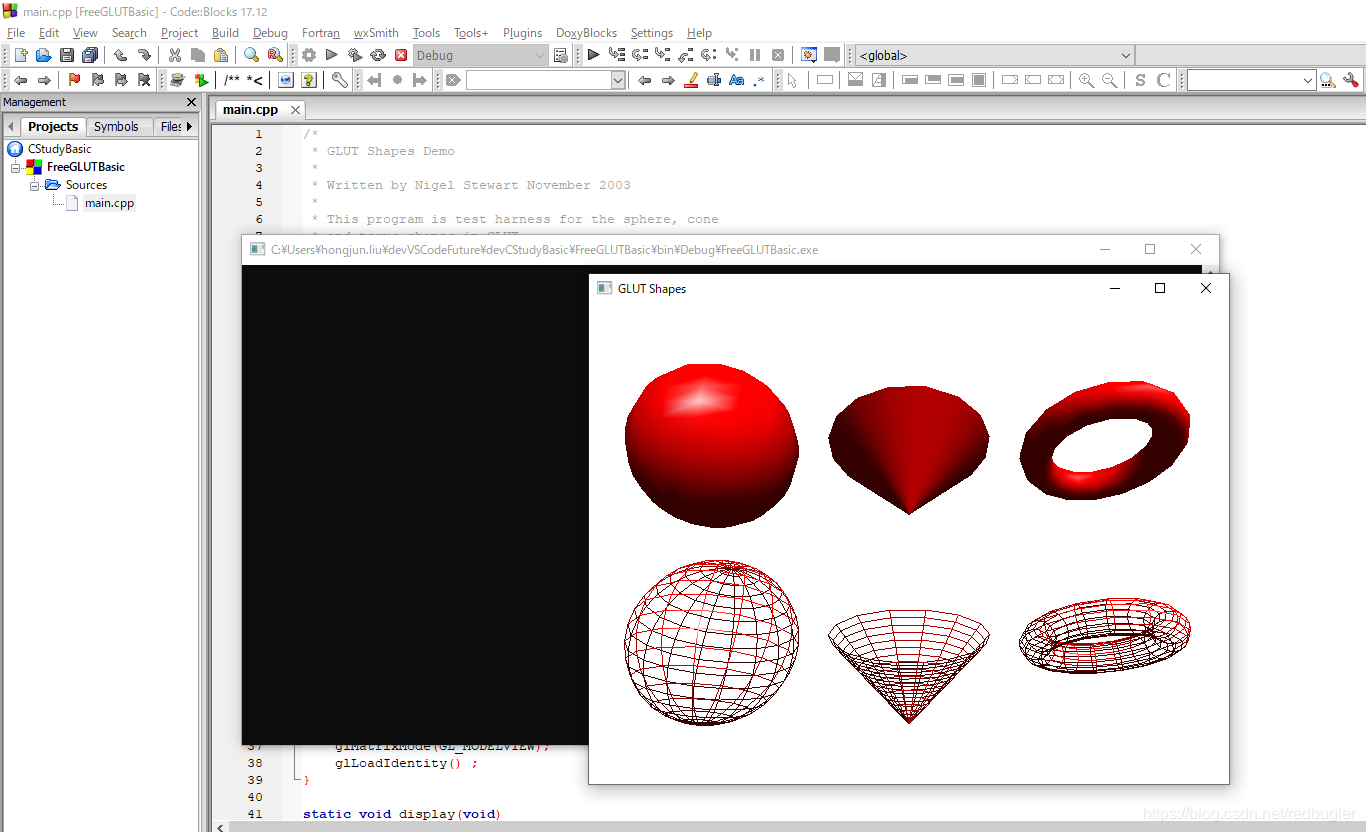Screen dimensions: 1366x832
Task: Toggle selected text only search option
Action: [714, 80]
